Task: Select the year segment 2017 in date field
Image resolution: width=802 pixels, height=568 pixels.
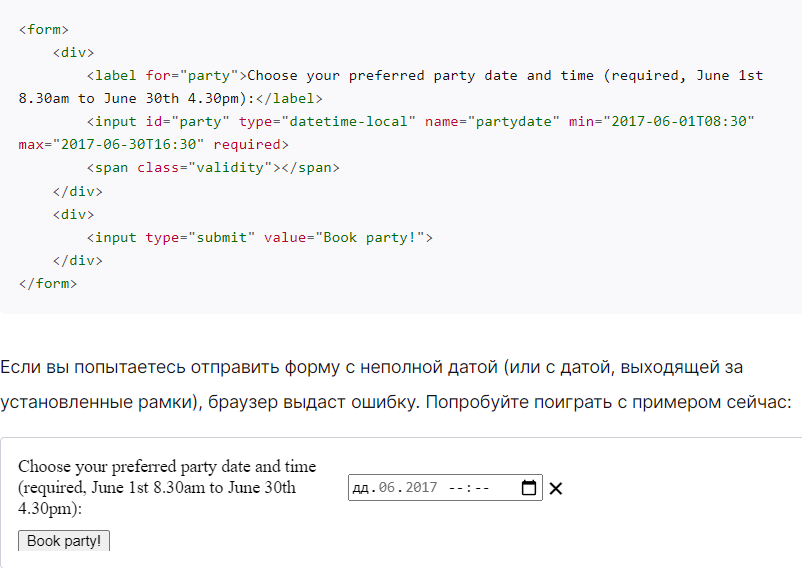Action: point(421,488)
